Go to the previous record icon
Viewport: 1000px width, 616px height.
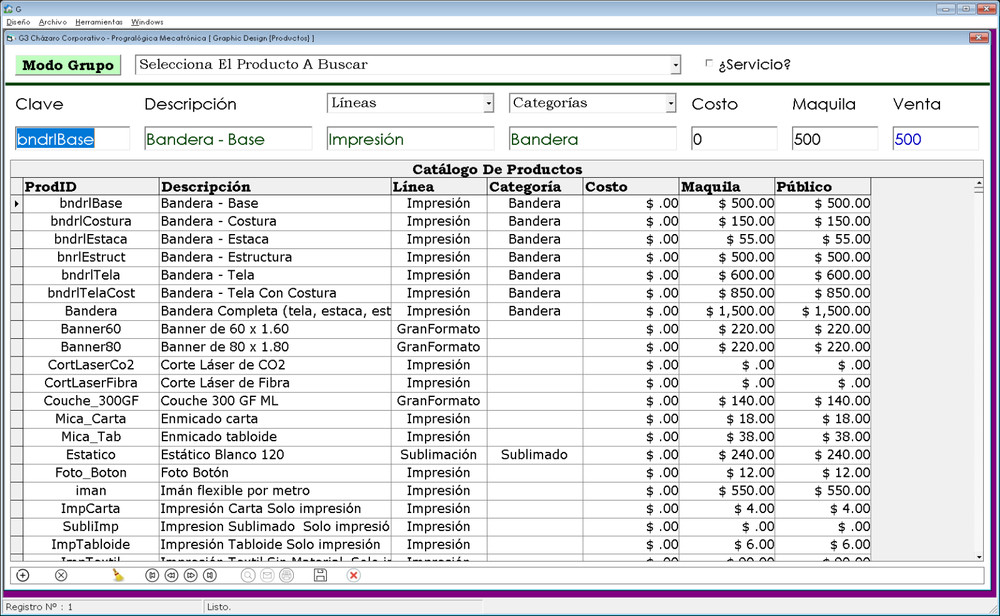point(171,575)
